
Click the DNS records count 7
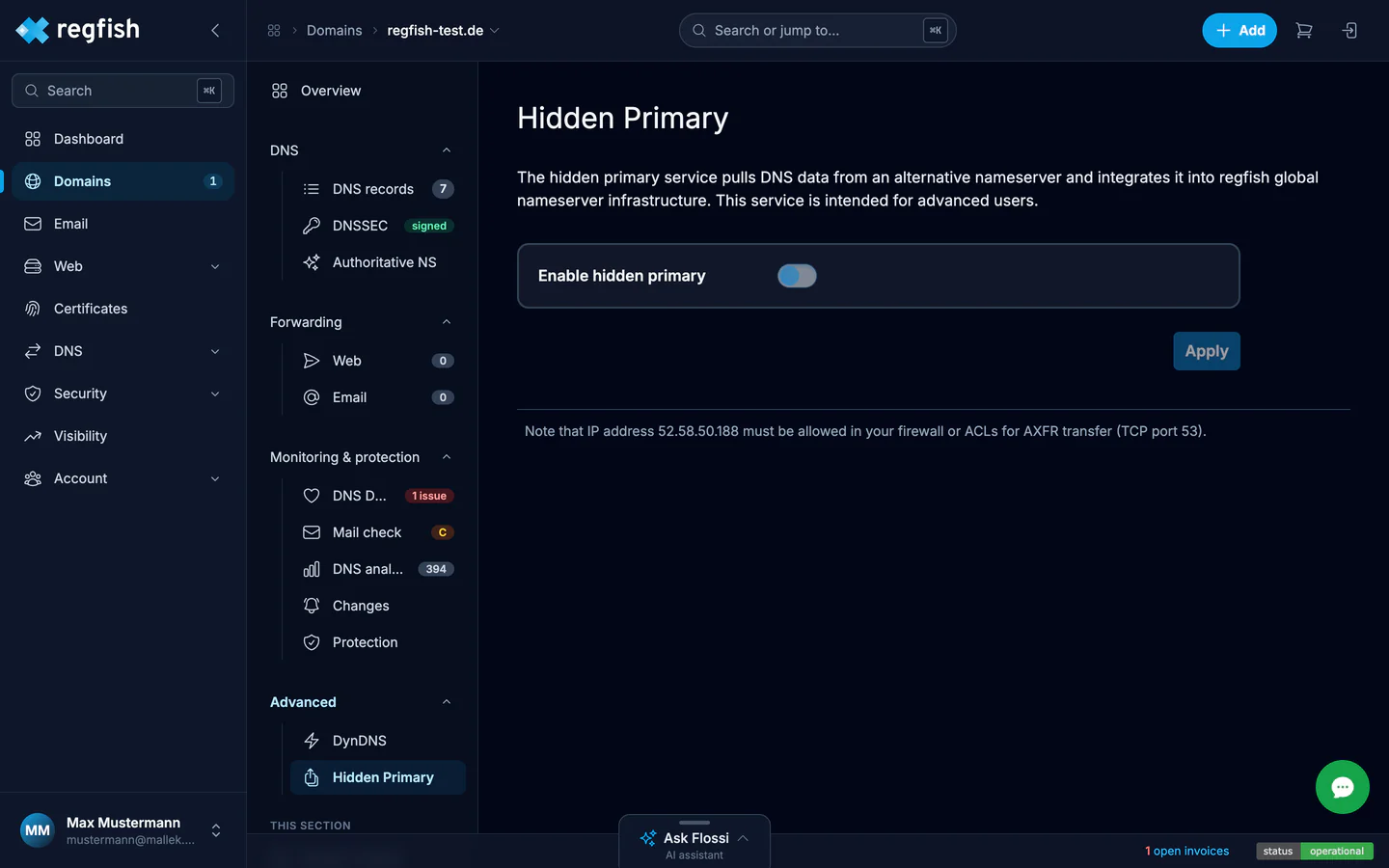point(443,189)
